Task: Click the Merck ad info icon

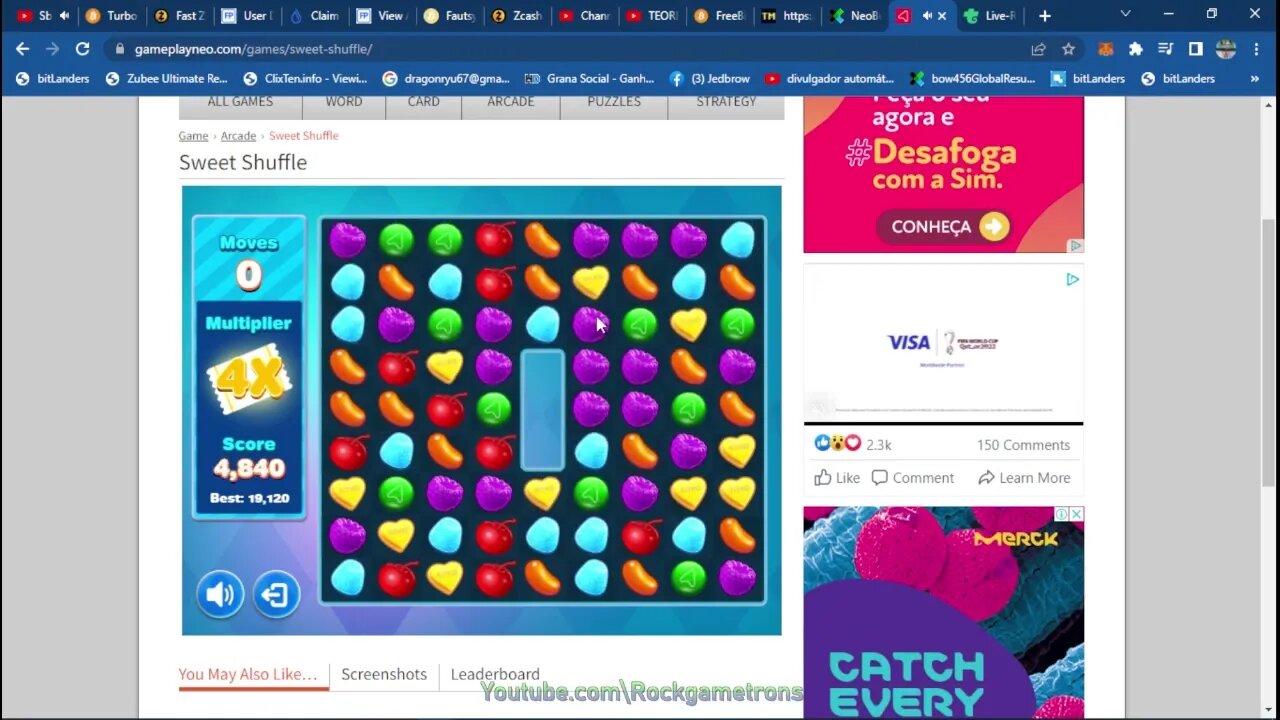Action: [1062, 514]
